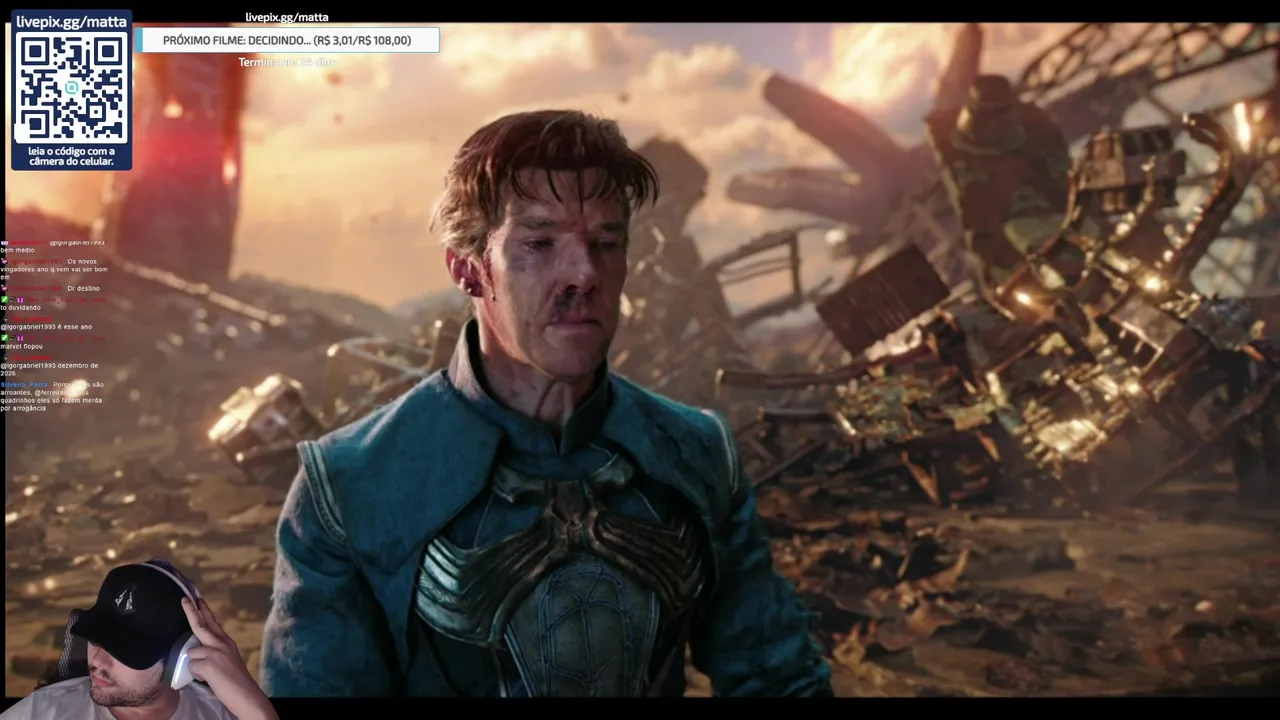Click the green badge beside 'to duvidando' message
The height and width of the screenshot is (720, 1280).
(x=4, y=299)
